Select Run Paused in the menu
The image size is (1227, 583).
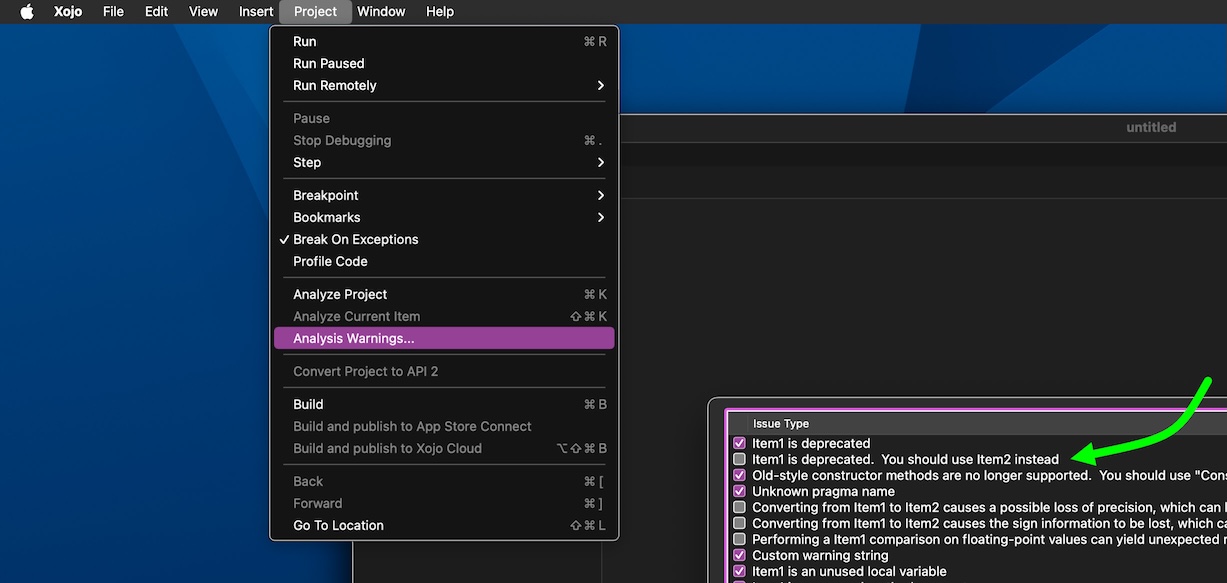tap(444, 63)
